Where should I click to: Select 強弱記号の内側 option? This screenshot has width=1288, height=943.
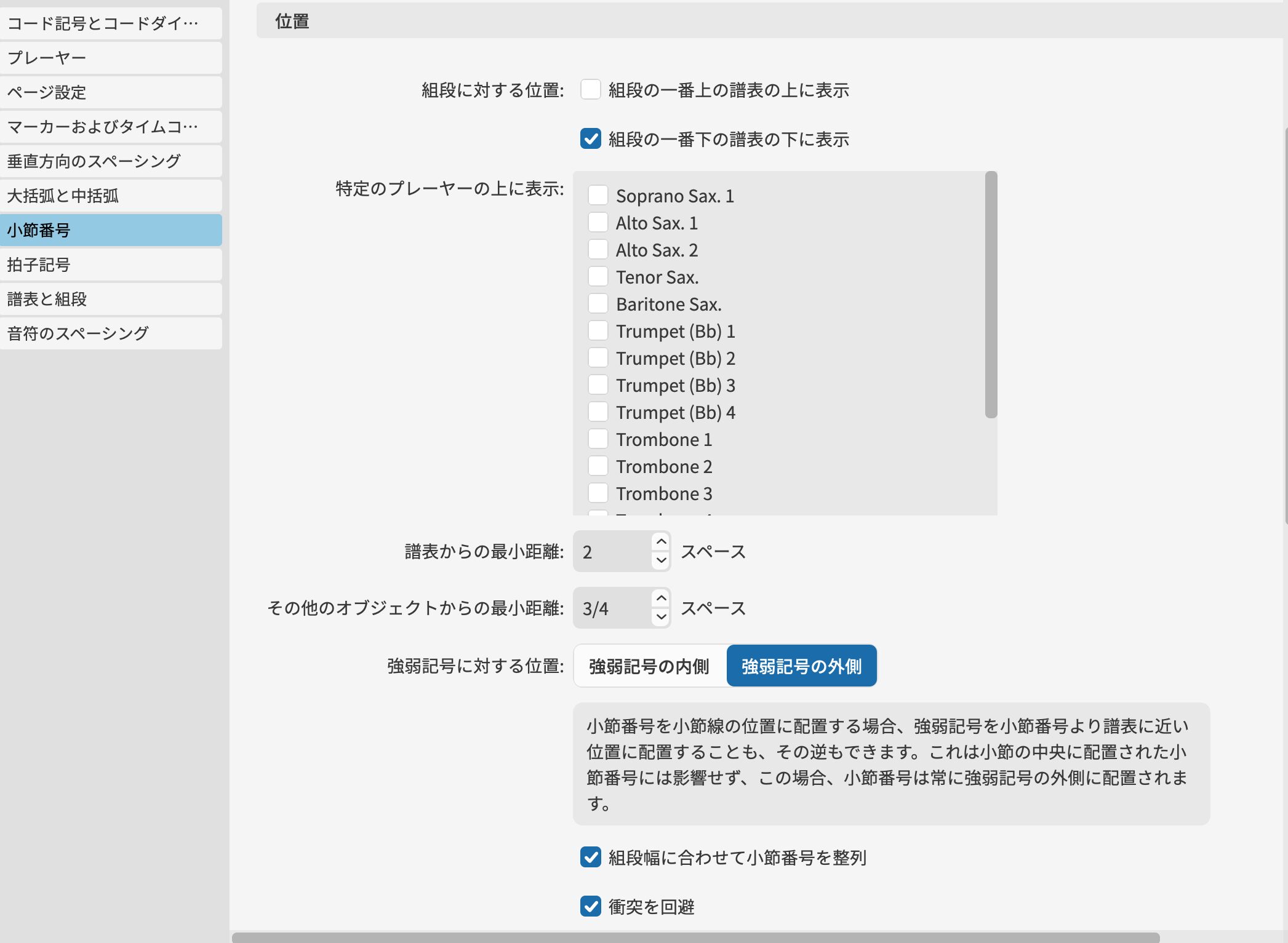pos(649,666)
